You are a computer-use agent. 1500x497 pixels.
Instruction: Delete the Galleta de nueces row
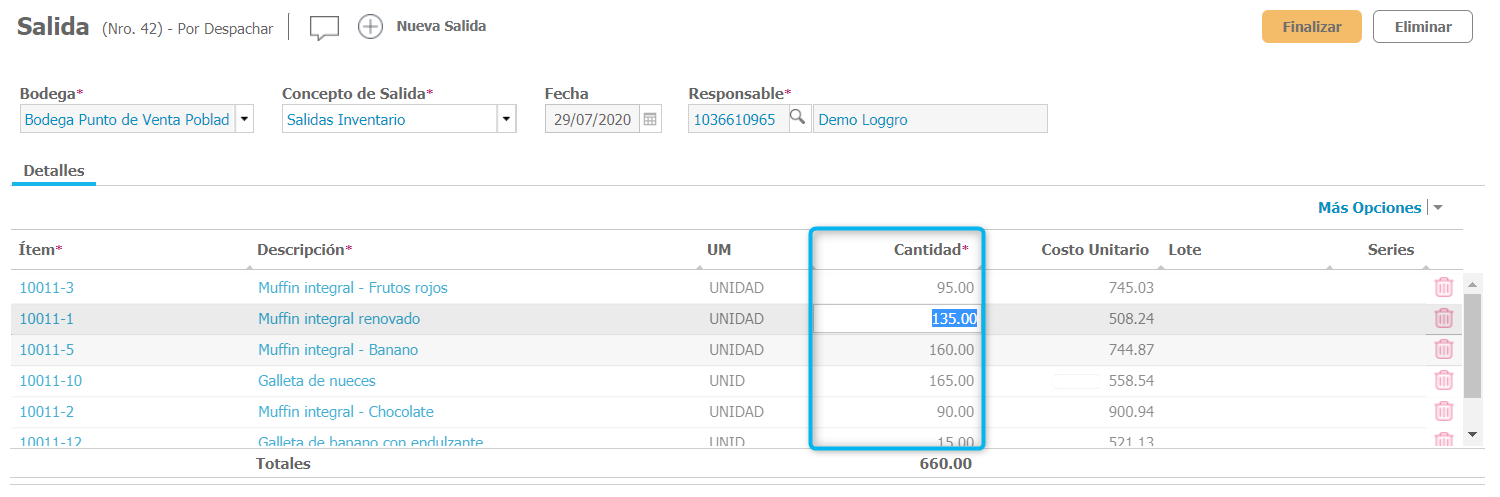point(1444,381)
